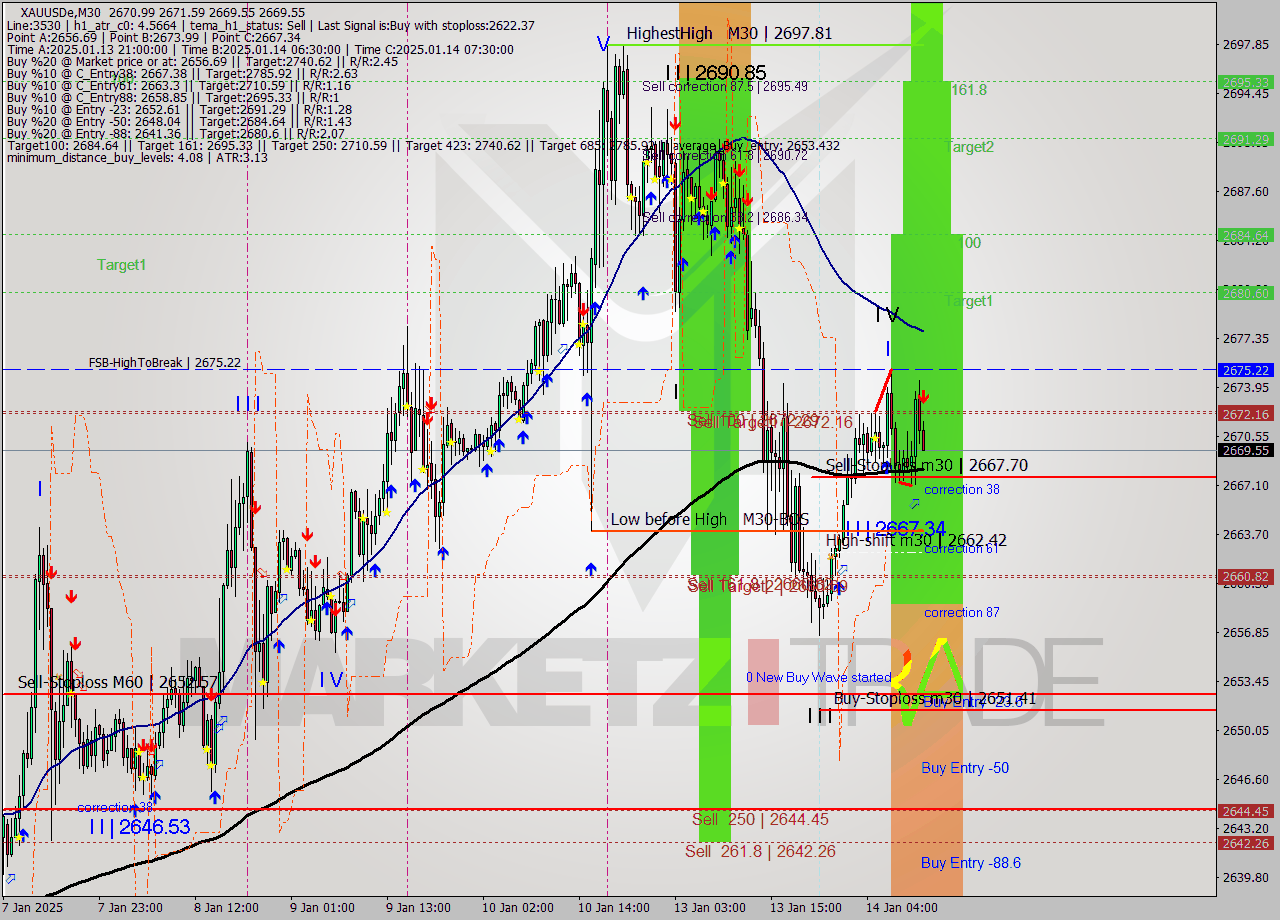Click the Sell-Stoploss m30 2667.70 label

pyautogui.click(x=927, y=465)
